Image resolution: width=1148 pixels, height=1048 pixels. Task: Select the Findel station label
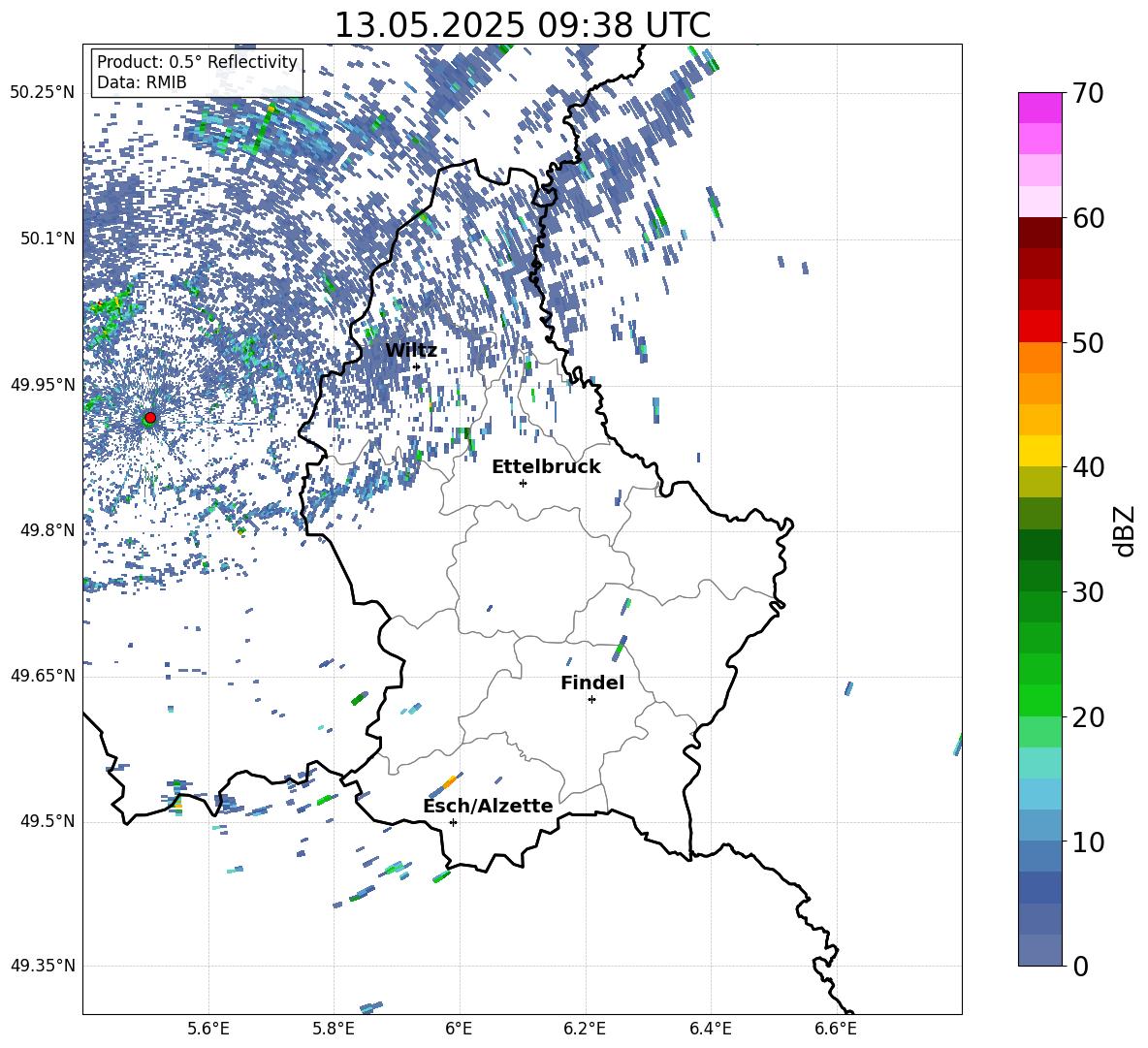(x=592, y=683)
